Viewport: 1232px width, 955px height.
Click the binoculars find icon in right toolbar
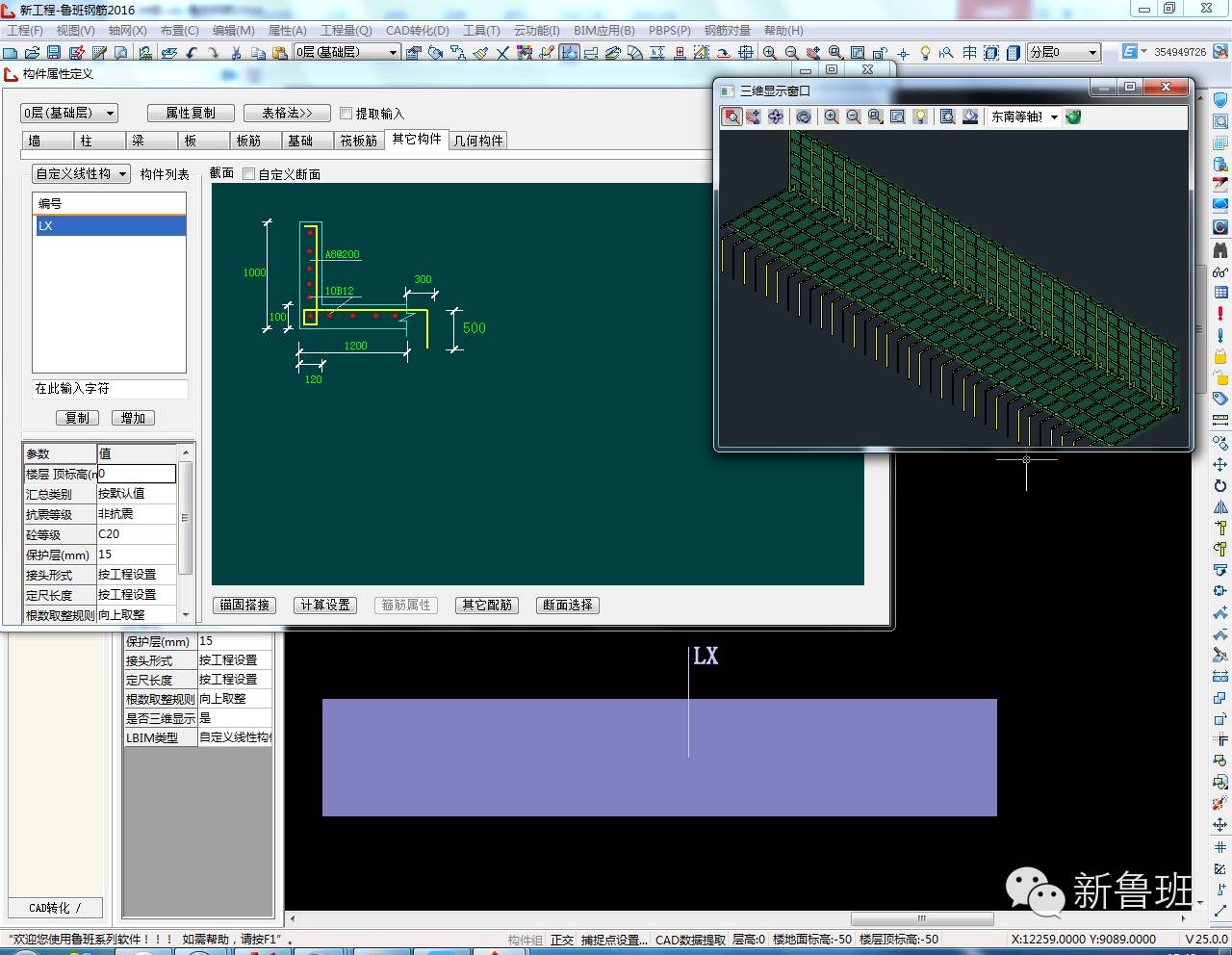(x=1220, y=249)
